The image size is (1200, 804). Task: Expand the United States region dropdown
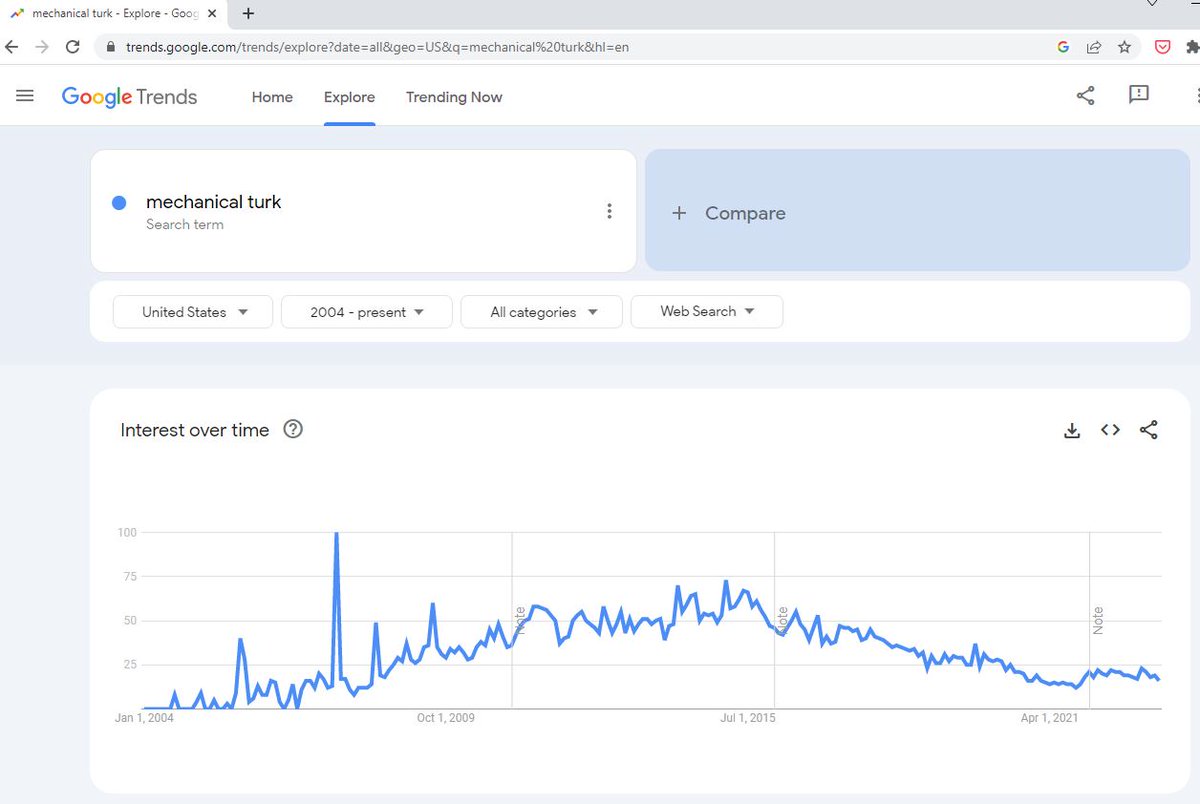click(193, 312)
